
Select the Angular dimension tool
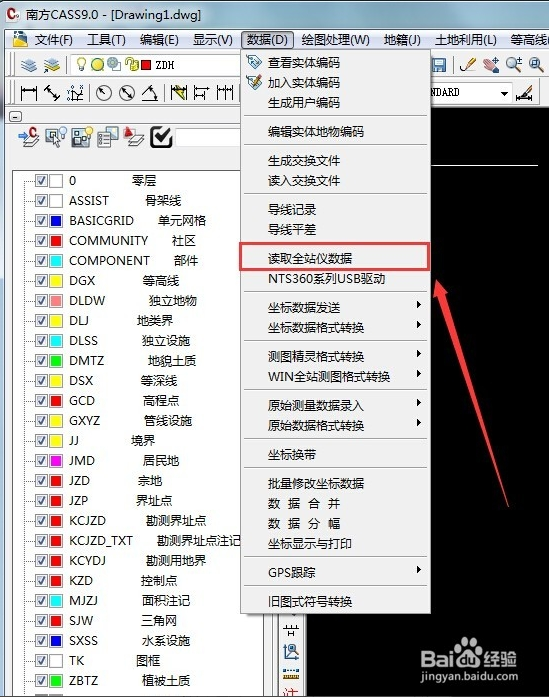(x=150, y=93)
